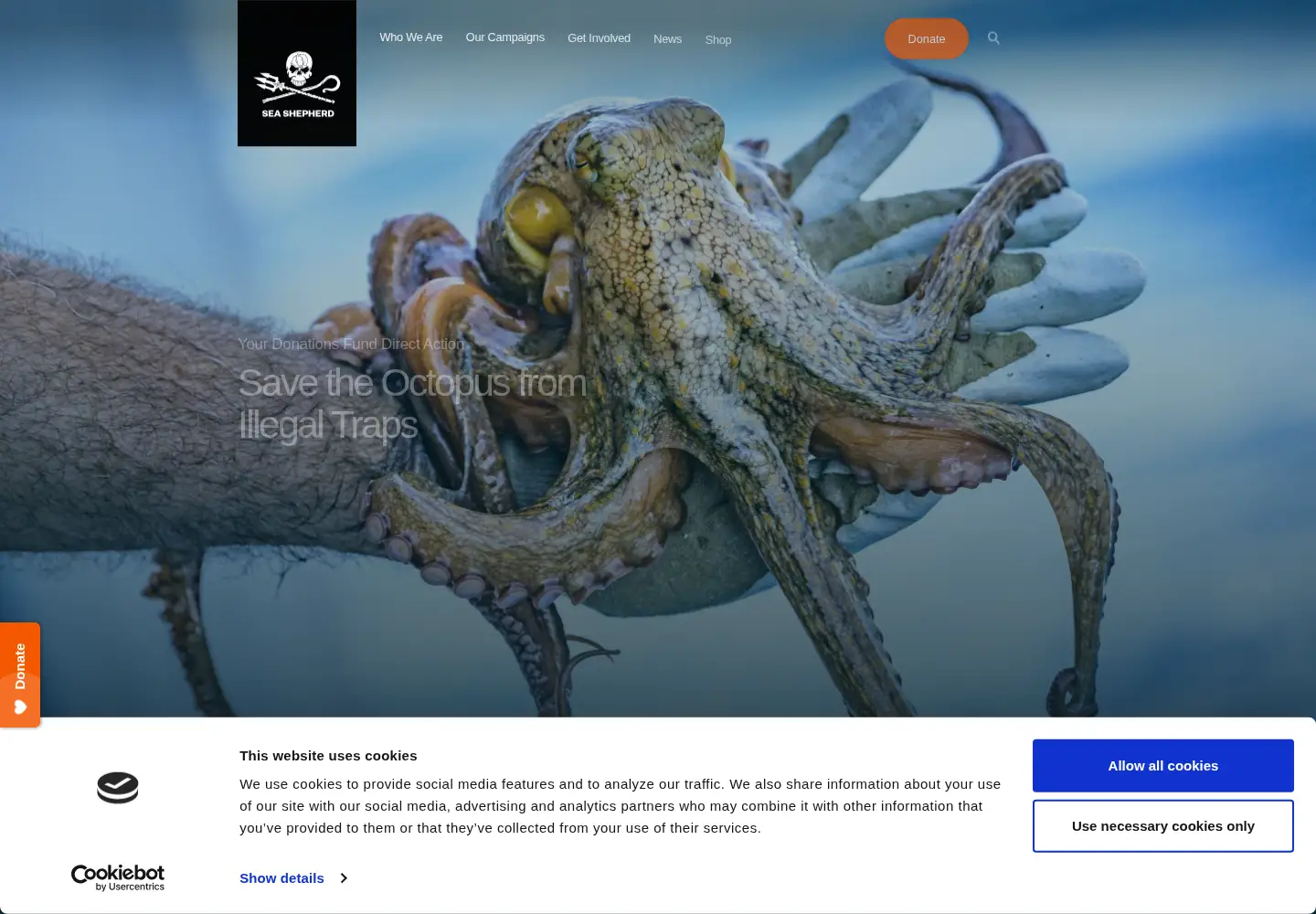Expand Show details in cookie banner
This screenshot has height=914, width=1316.
292,878
